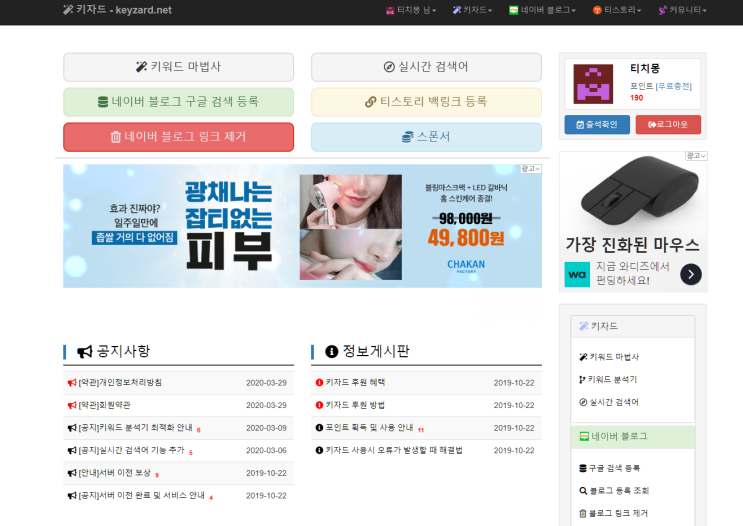Open [약관]개인정보처리방침 notice
This screenshot has width=743, height=526.
click(120, 382)
